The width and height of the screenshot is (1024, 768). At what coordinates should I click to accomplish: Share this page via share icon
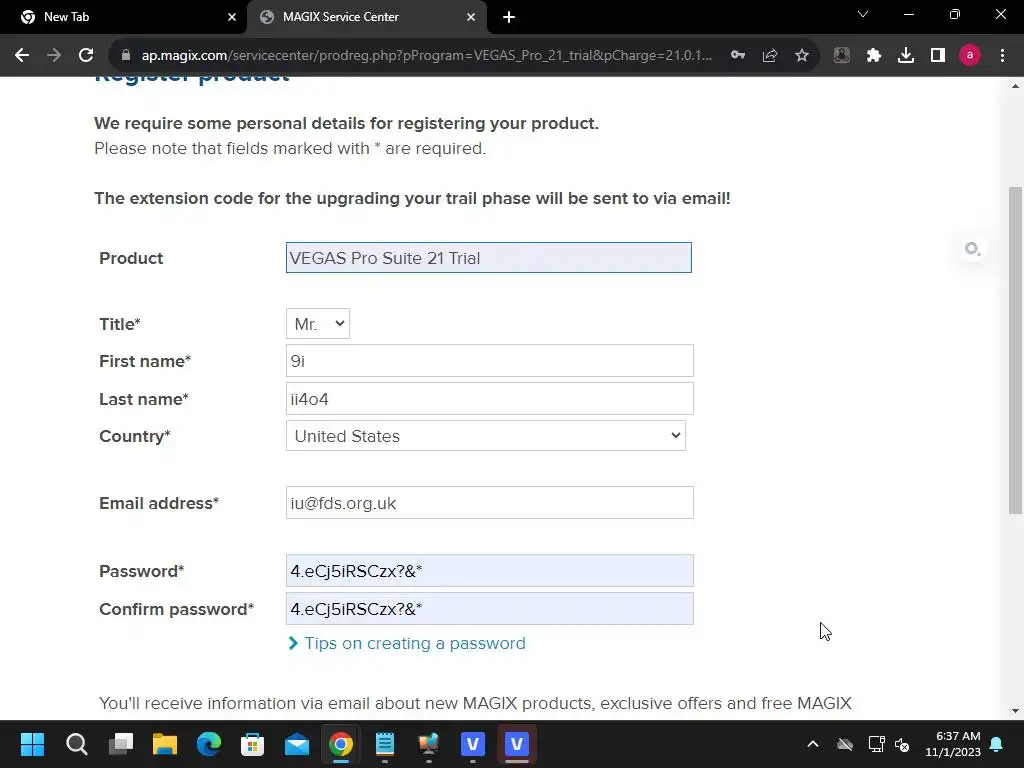click(770, 56)
